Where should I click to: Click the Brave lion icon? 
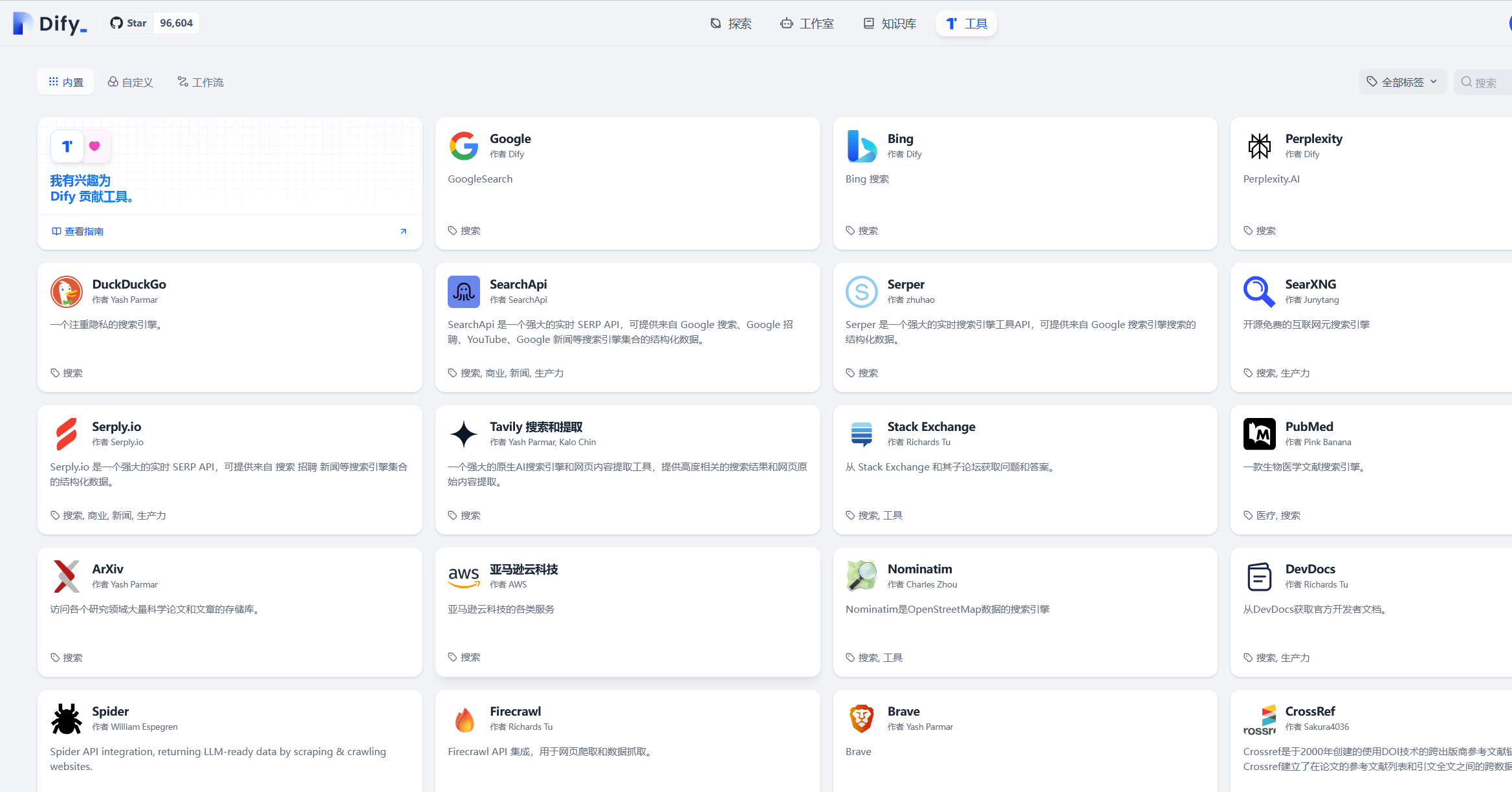tap(862, 719)
